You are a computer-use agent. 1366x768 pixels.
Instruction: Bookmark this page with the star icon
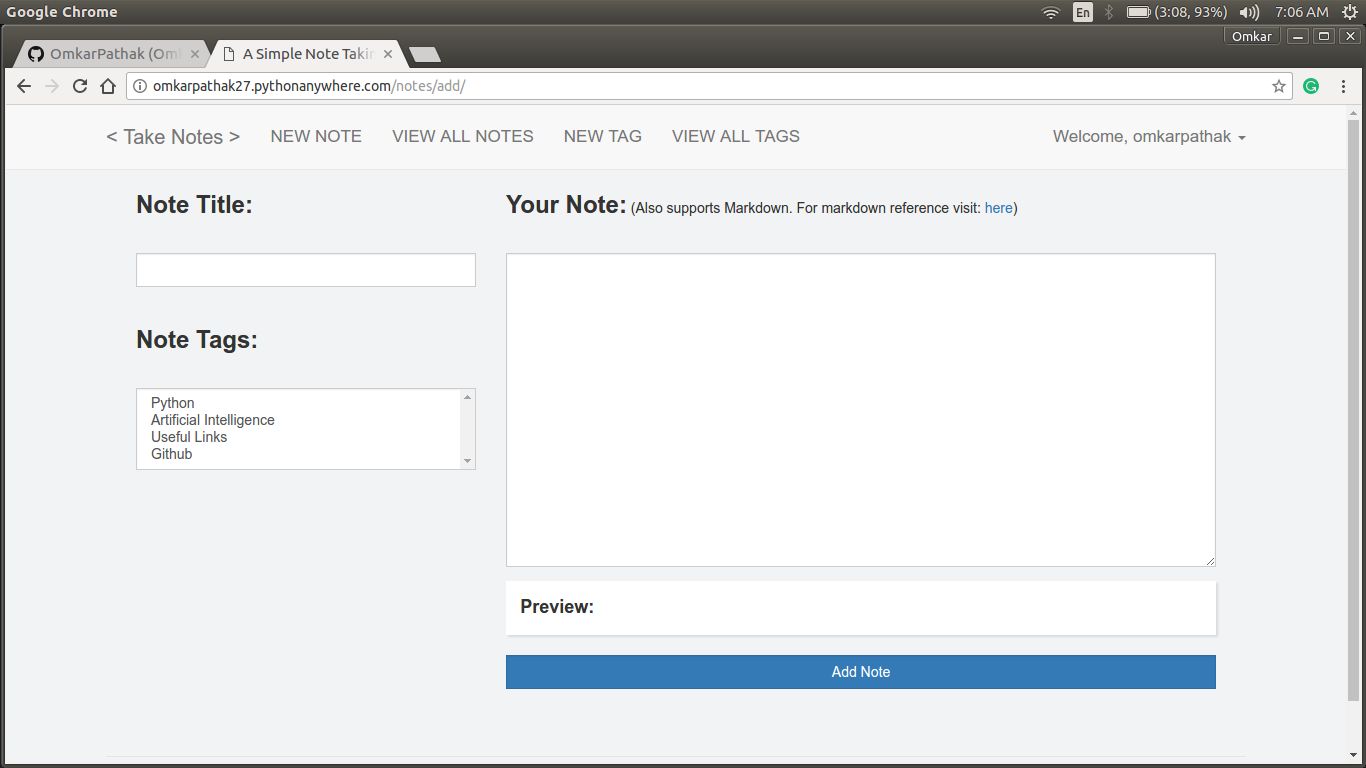pyautogui.click(x=1279, y=86)
